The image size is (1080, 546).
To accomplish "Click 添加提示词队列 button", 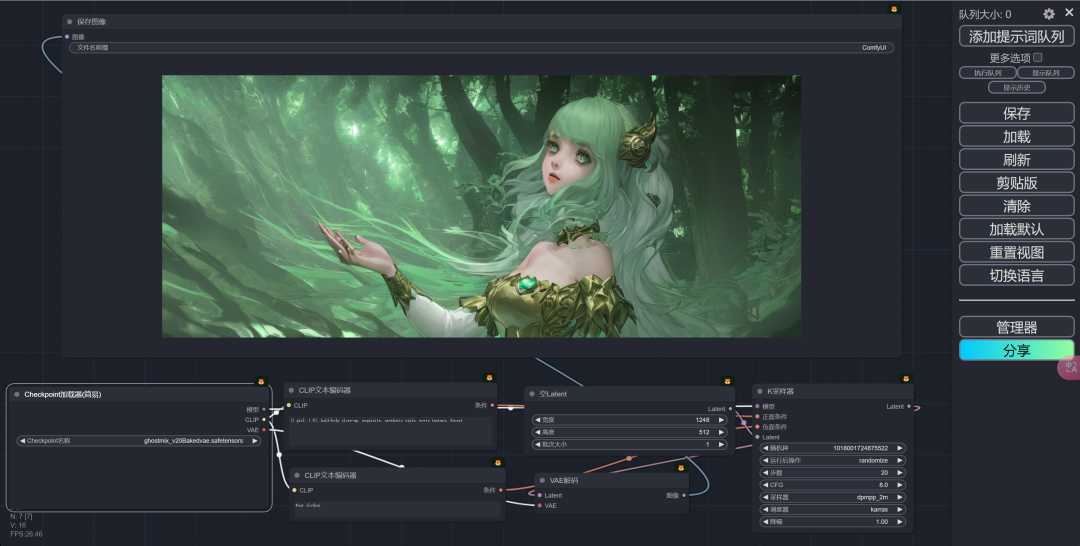I will 1017,36.
